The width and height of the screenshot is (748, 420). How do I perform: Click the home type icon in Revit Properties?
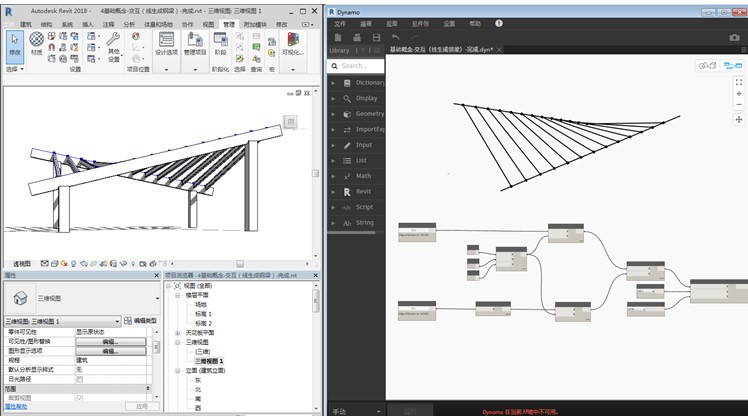20,298
